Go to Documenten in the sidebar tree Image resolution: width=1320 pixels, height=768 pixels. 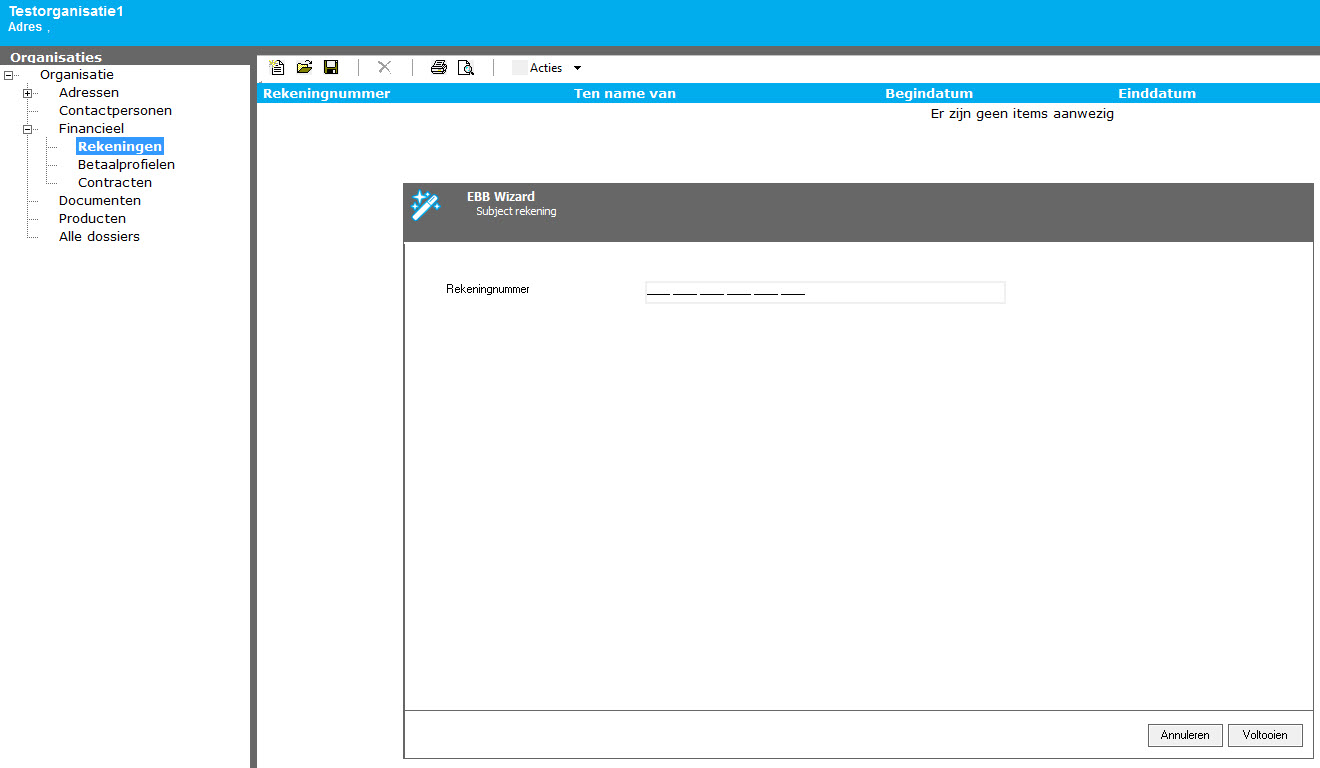100,201
